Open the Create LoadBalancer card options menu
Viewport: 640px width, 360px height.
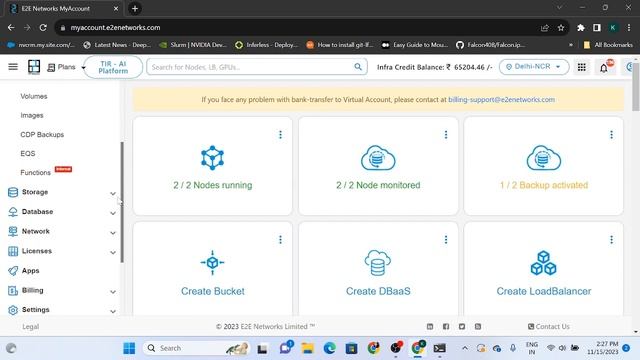[611, 240]
